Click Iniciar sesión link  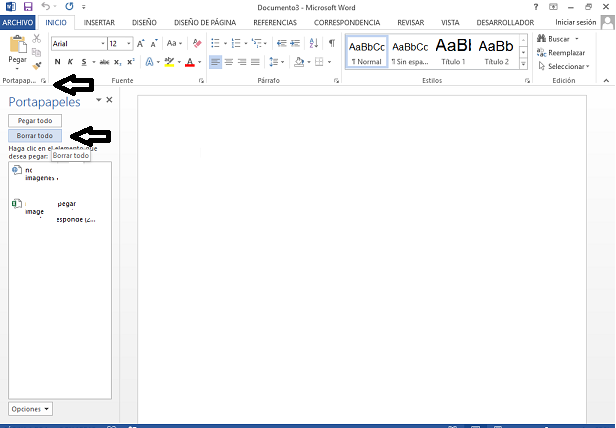[x=576, y=22]
